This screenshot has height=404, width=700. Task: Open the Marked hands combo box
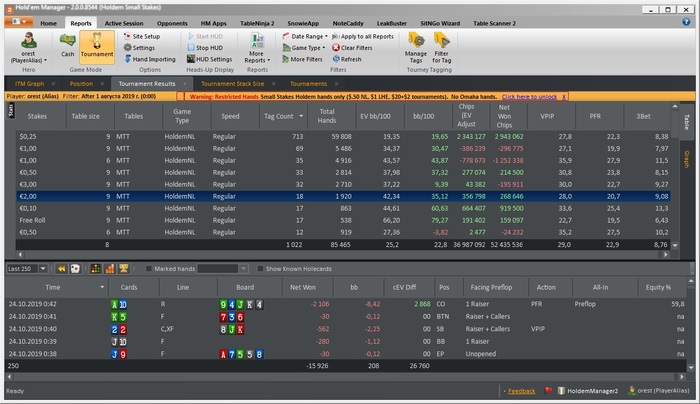[x=222, y=268]
